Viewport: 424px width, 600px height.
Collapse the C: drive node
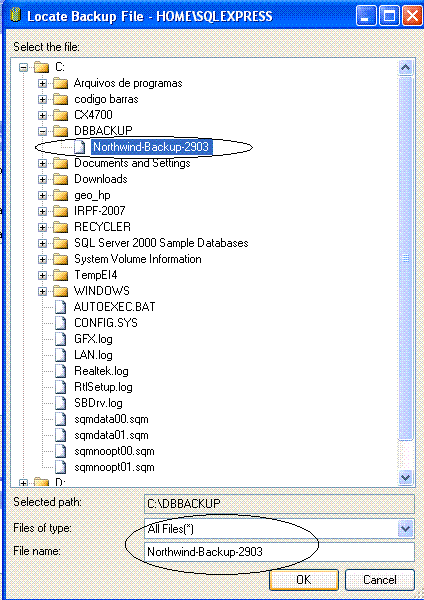point(24,68)
